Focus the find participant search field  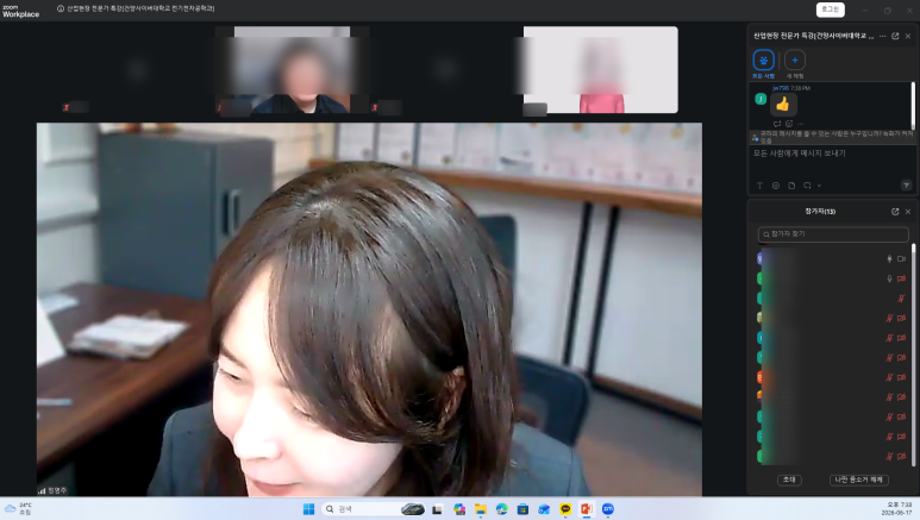pos(833,234)
